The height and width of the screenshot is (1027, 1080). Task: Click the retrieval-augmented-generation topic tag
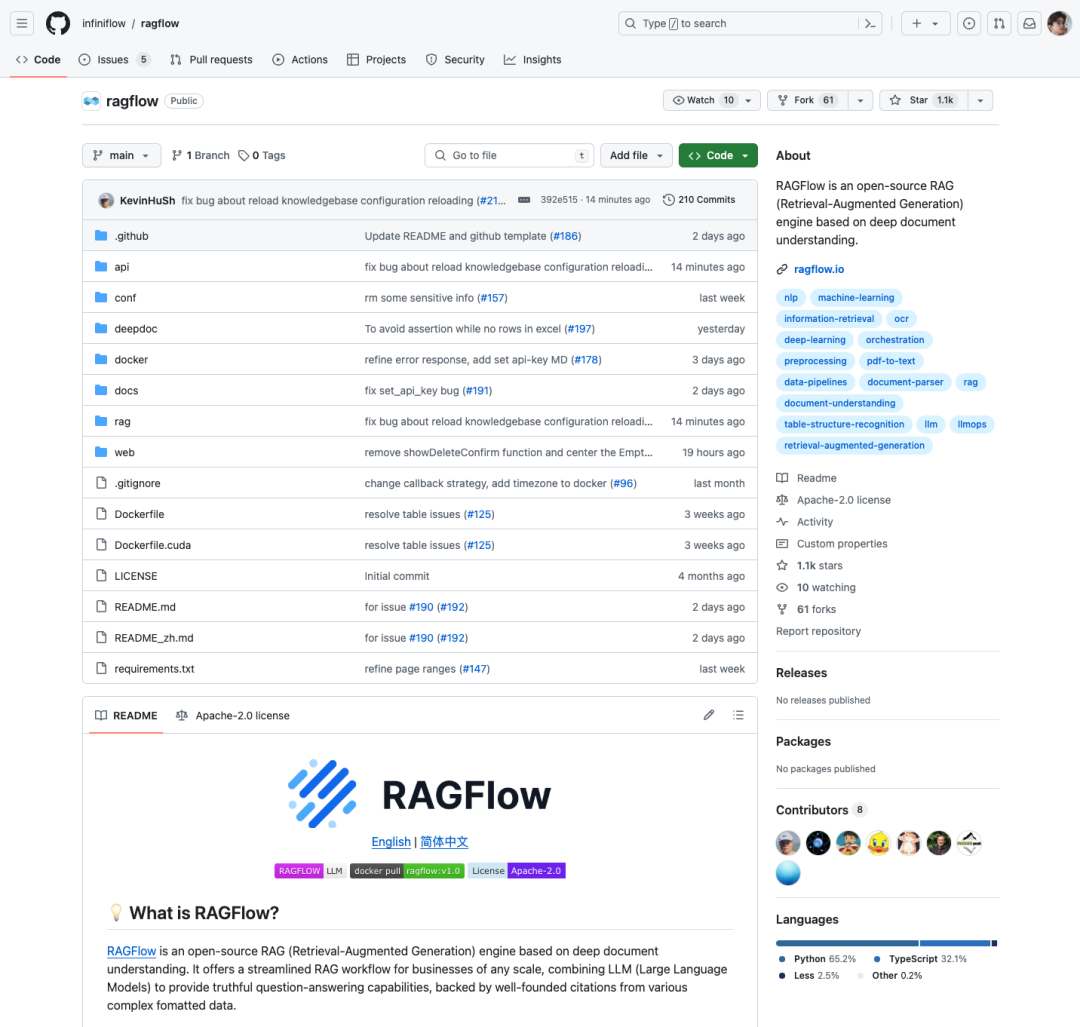[x=854, y=446]
